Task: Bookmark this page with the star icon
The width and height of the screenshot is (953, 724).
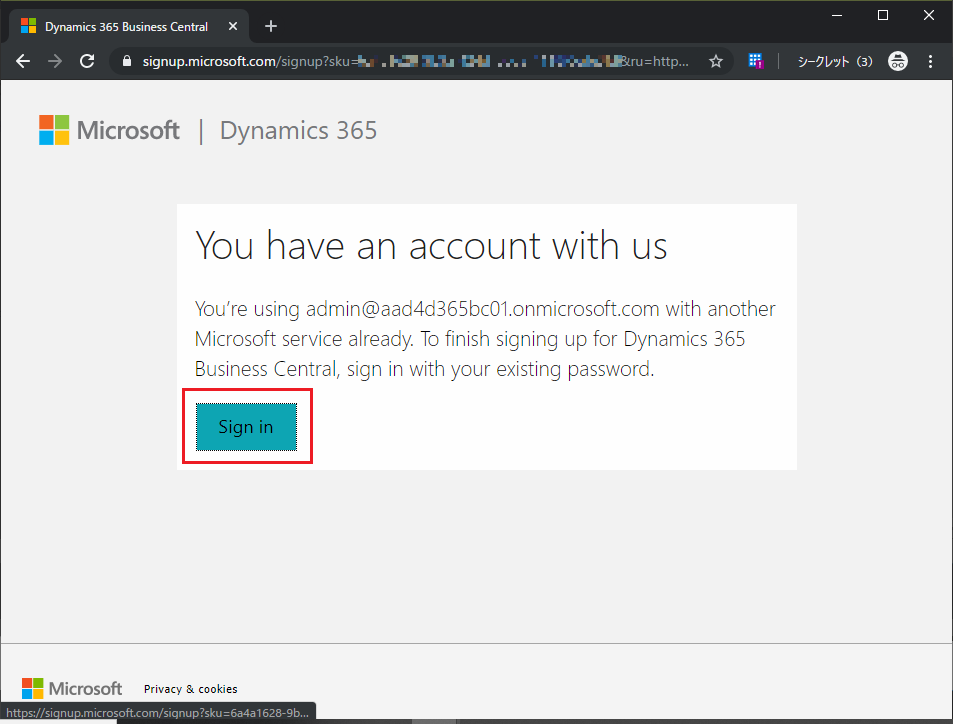Action: (716, 61)
